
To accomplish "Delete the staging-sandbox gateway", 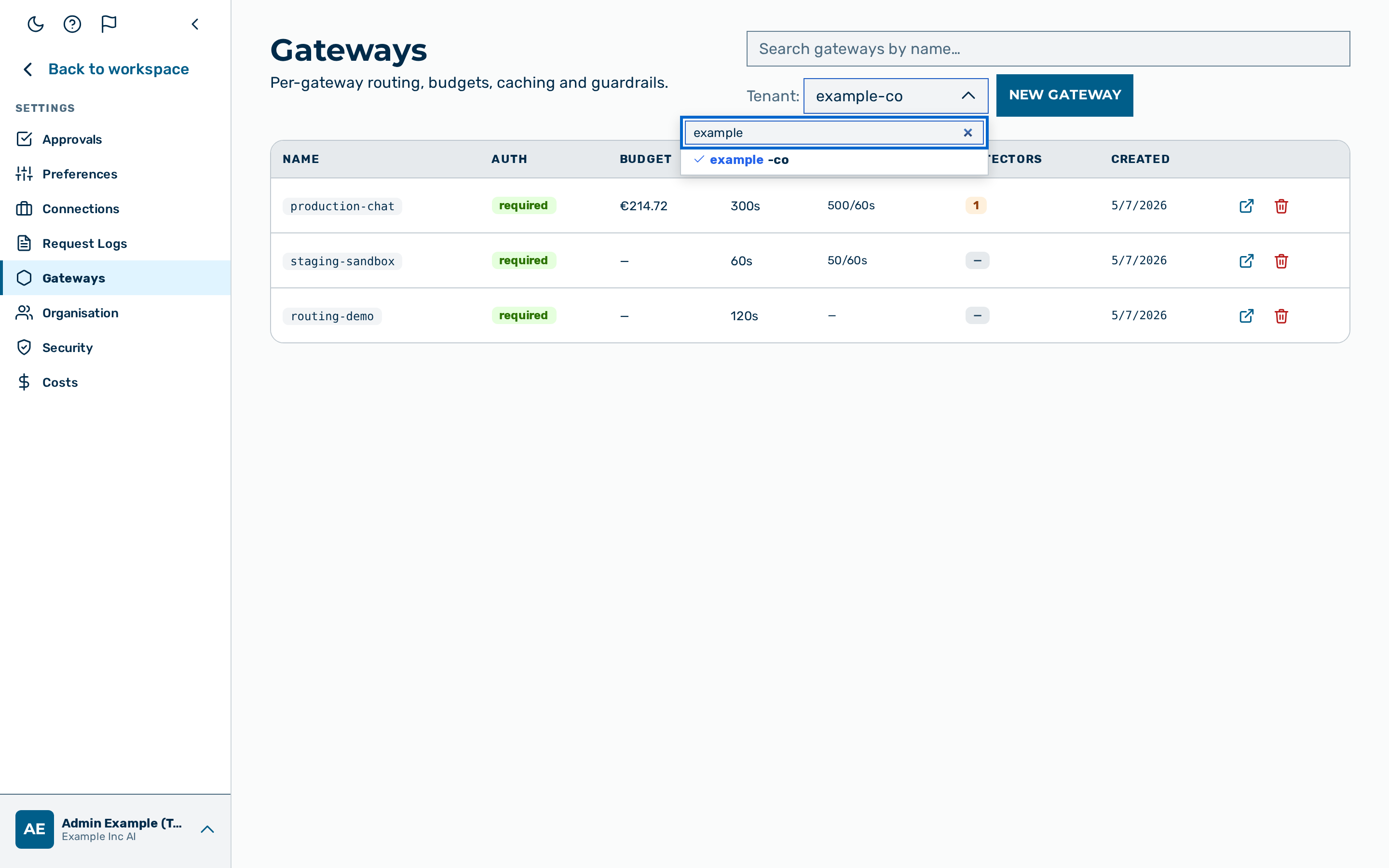I will click(x=1281, y=260).
